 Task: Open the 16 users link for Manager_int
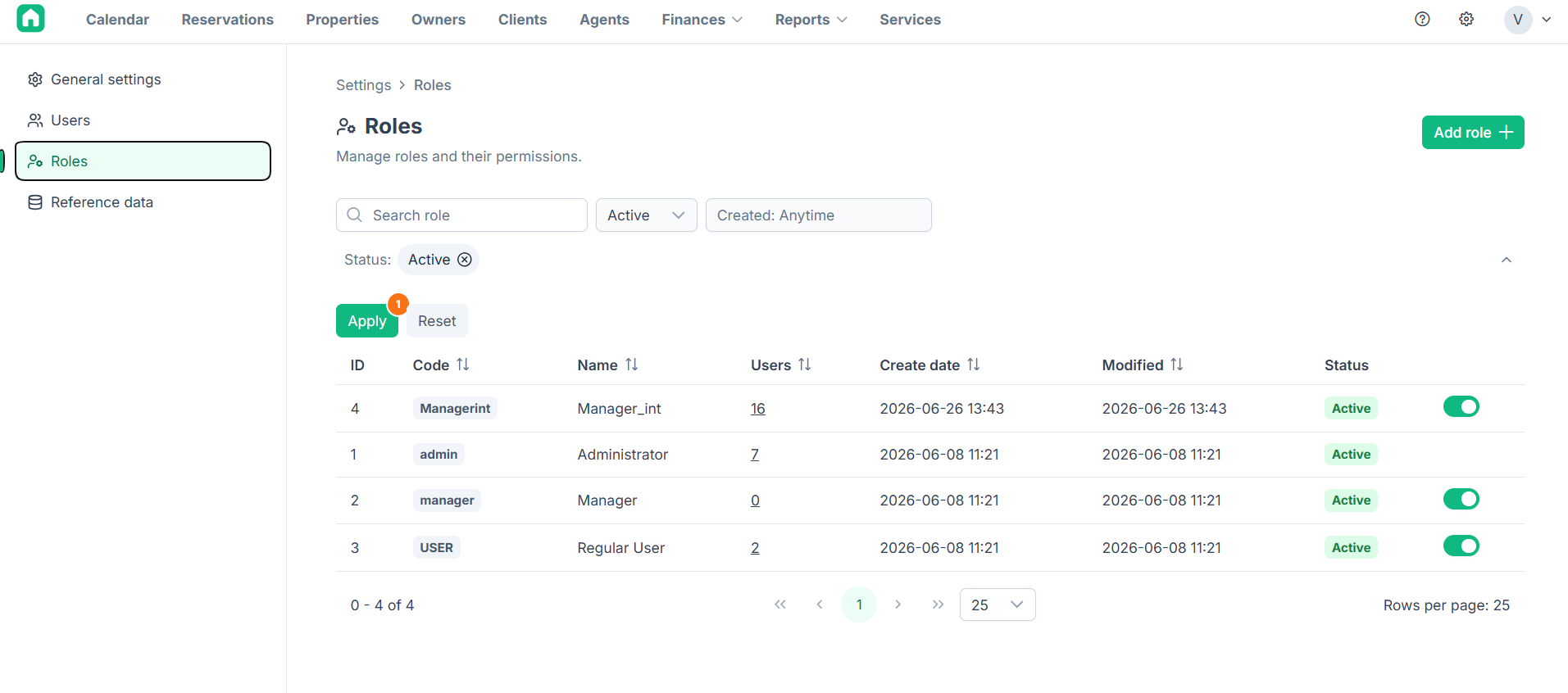pyautogui.click(x=757, y=409)
